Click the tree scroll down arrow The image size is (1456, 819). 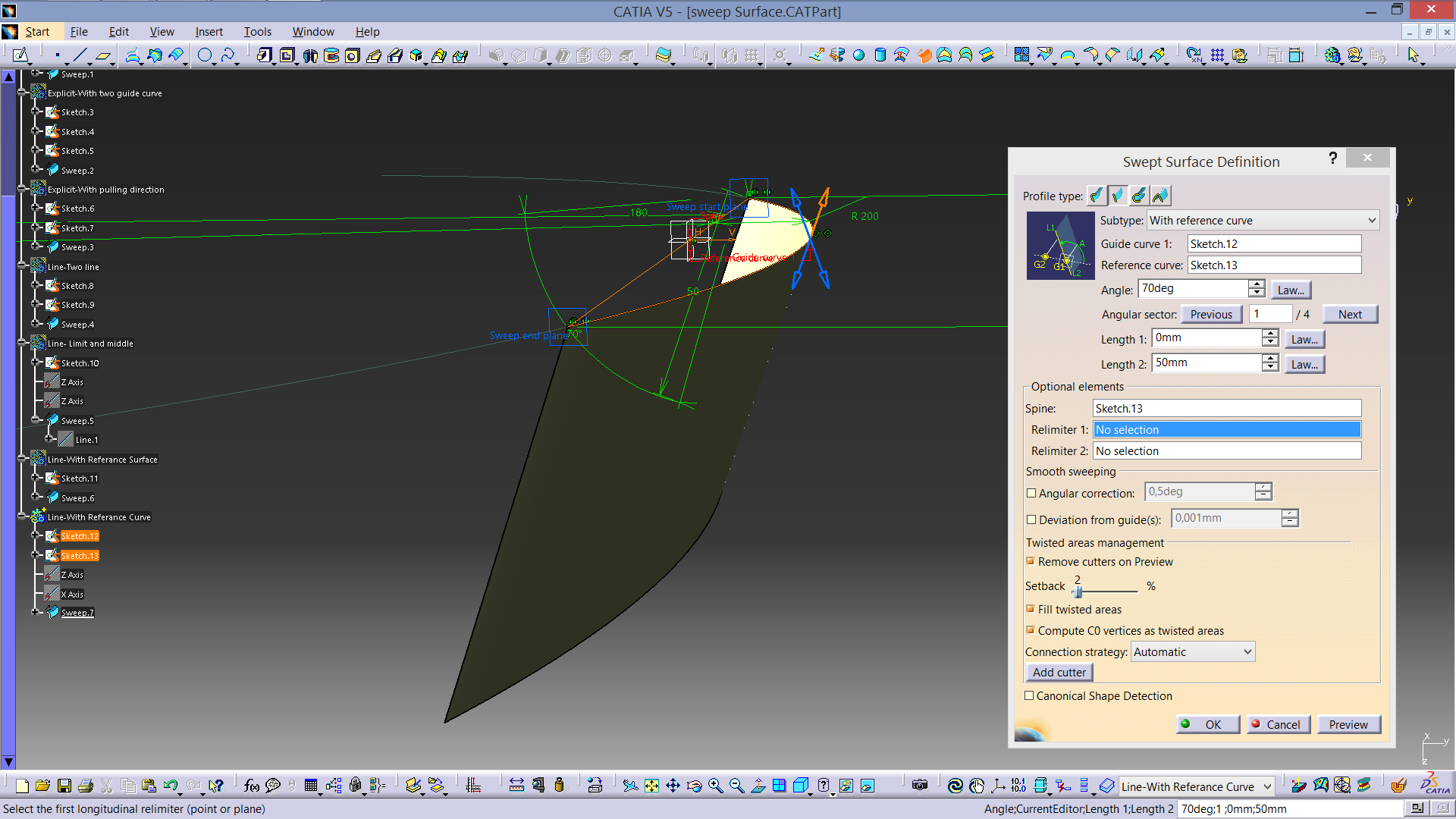(8, 762)
